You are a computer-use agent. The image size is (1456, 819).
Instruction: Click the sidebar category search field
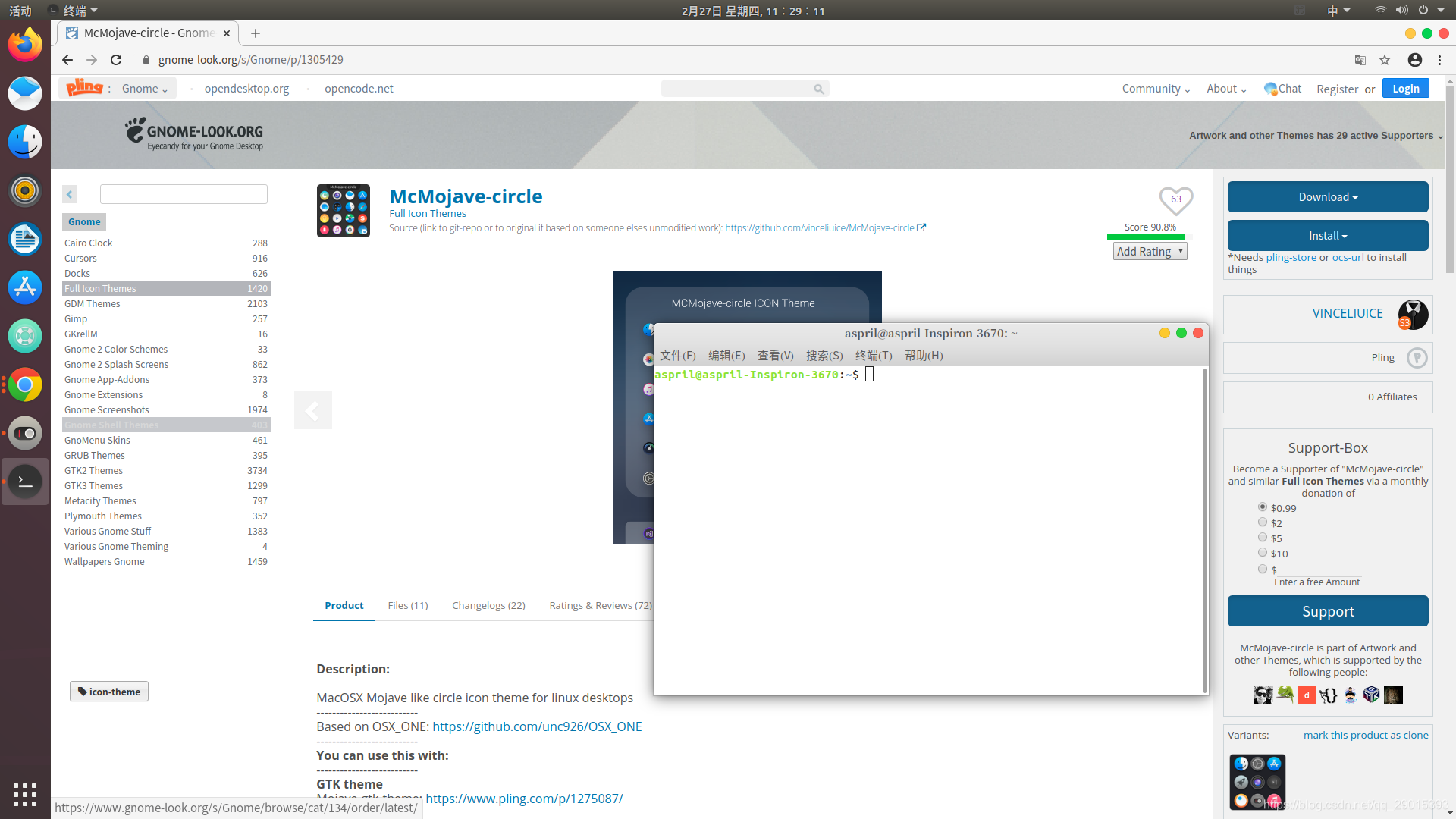click(184, 194)
